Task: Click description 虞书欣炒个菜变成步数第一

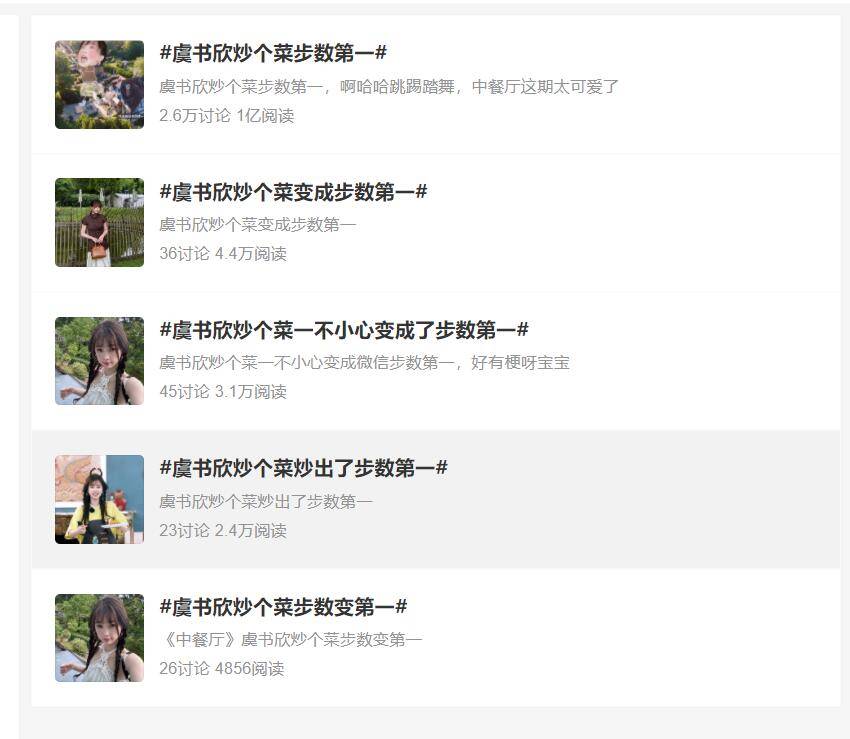Action: (x=257, y=224)
